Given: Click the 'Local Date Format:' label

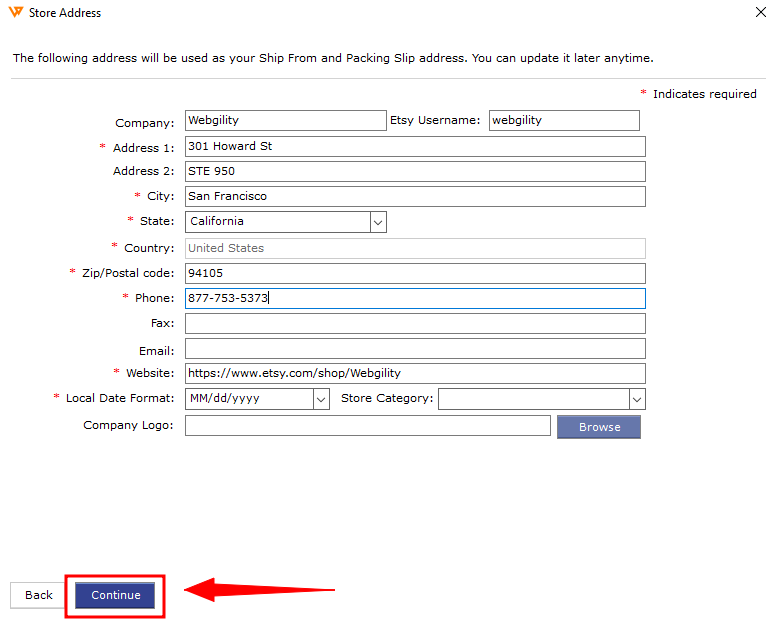Looking at the screenshot, I should (120, 398).
